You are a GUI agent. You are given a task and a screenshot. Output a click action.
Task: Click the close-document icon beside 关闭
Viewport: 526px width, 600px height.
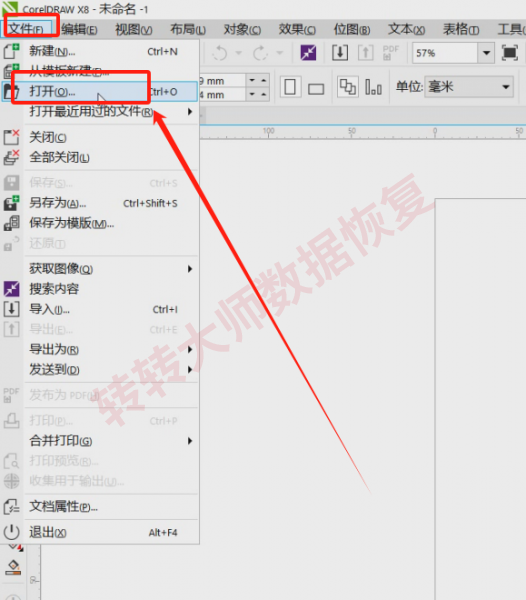[x=11, y=137]
